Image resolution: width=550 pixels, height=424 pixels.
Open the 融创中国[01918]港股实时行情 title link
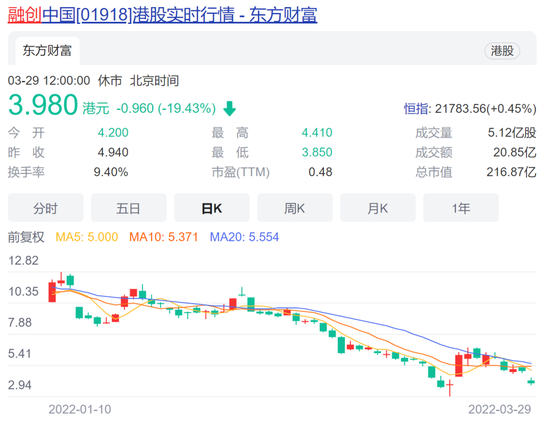click(162, 15)
